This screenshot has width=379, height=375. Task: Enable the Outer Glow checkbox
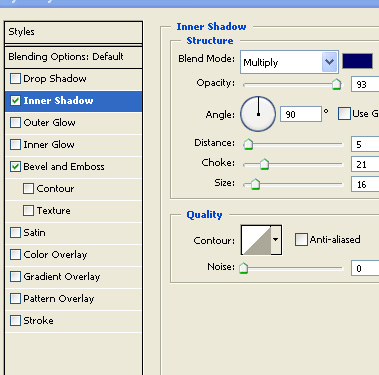15,123
